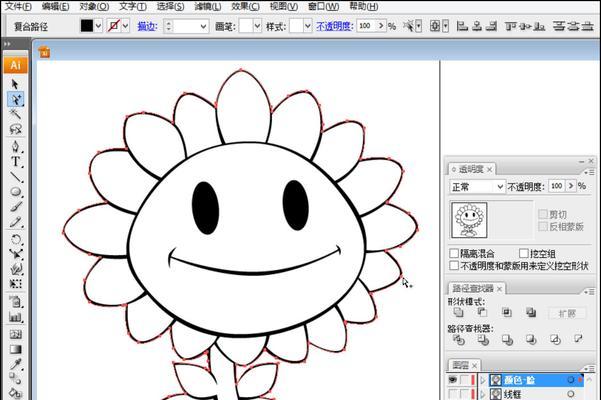601x400 pixels.
Task: Open the 画笔 brush dropdown
Action: pos(257,26)
